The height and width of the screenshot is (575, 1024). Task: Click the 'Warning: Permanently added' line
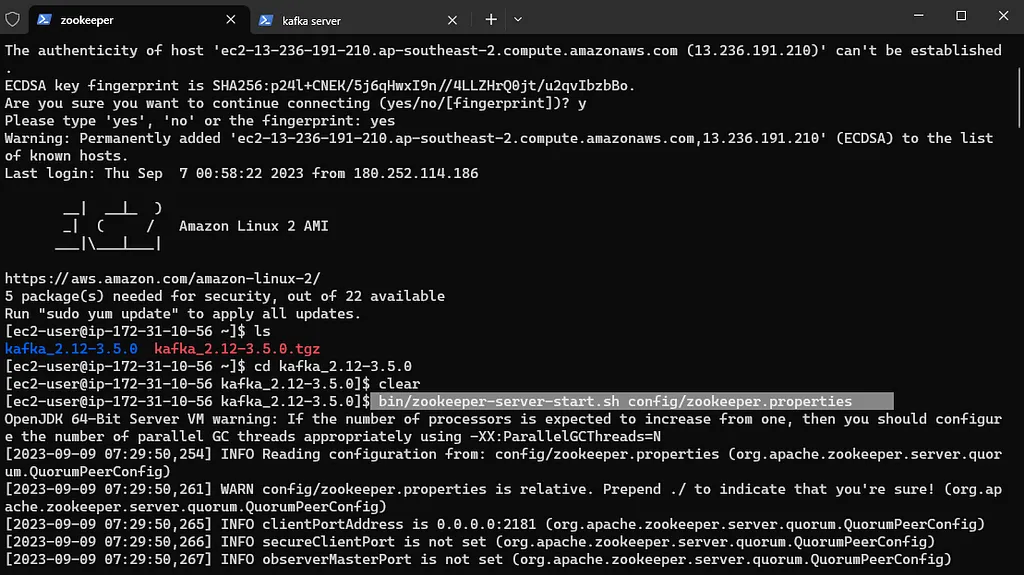499,147
